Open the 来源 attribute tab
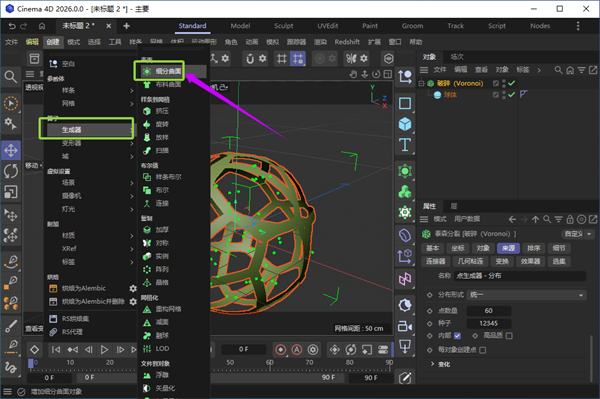The image size is (600, 399). pos(508,248)
